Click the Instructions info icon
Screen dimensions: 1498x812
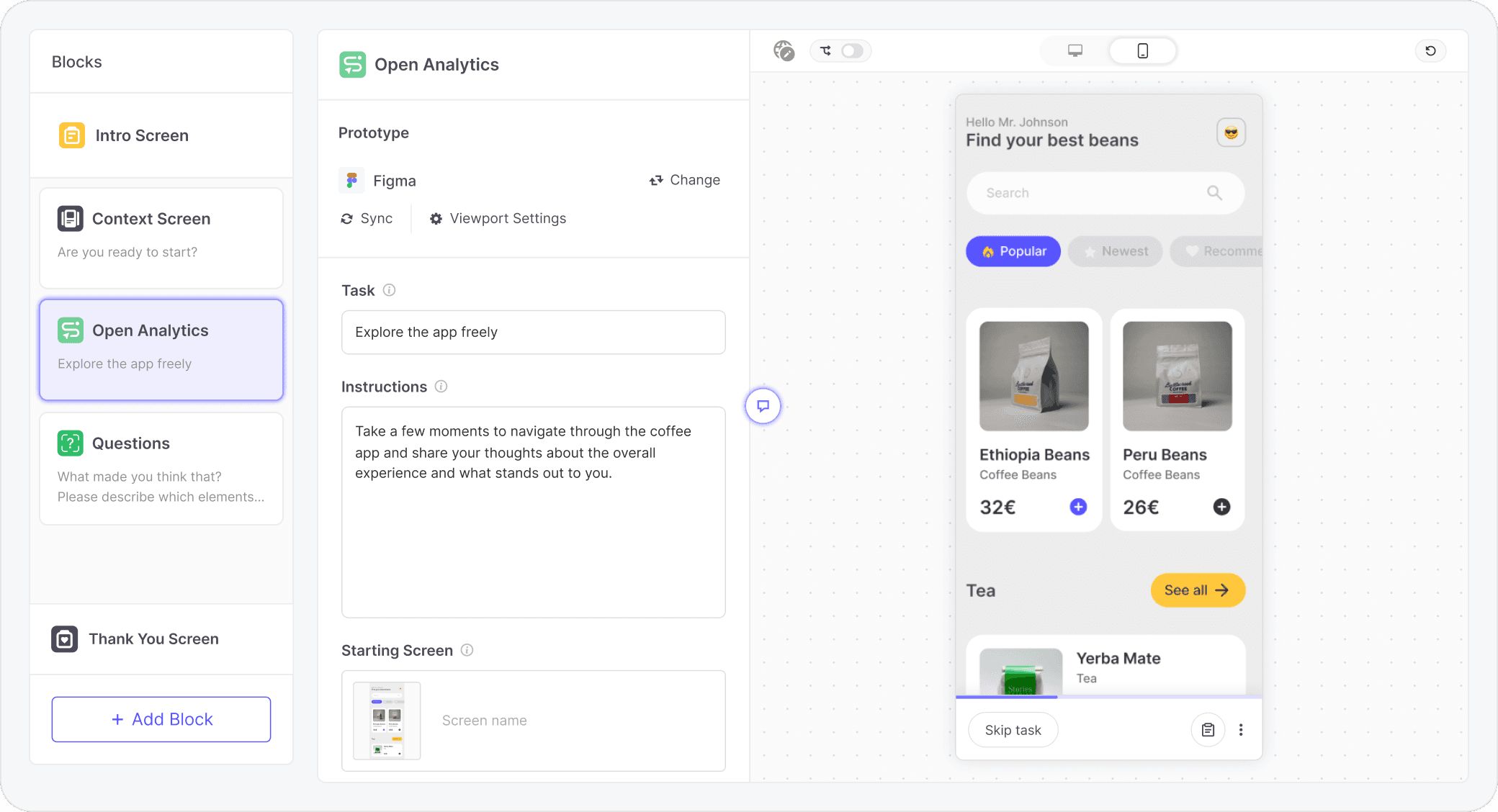coord(441,387)
